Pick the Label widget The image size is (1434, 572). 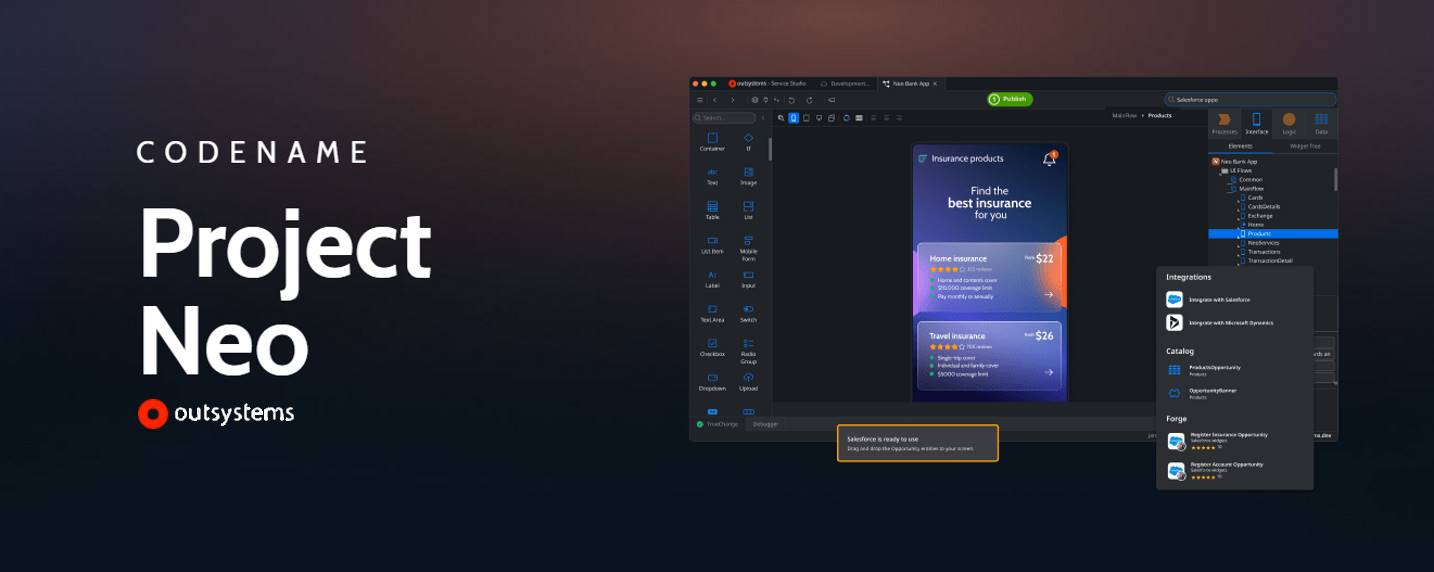coord(712,279)
